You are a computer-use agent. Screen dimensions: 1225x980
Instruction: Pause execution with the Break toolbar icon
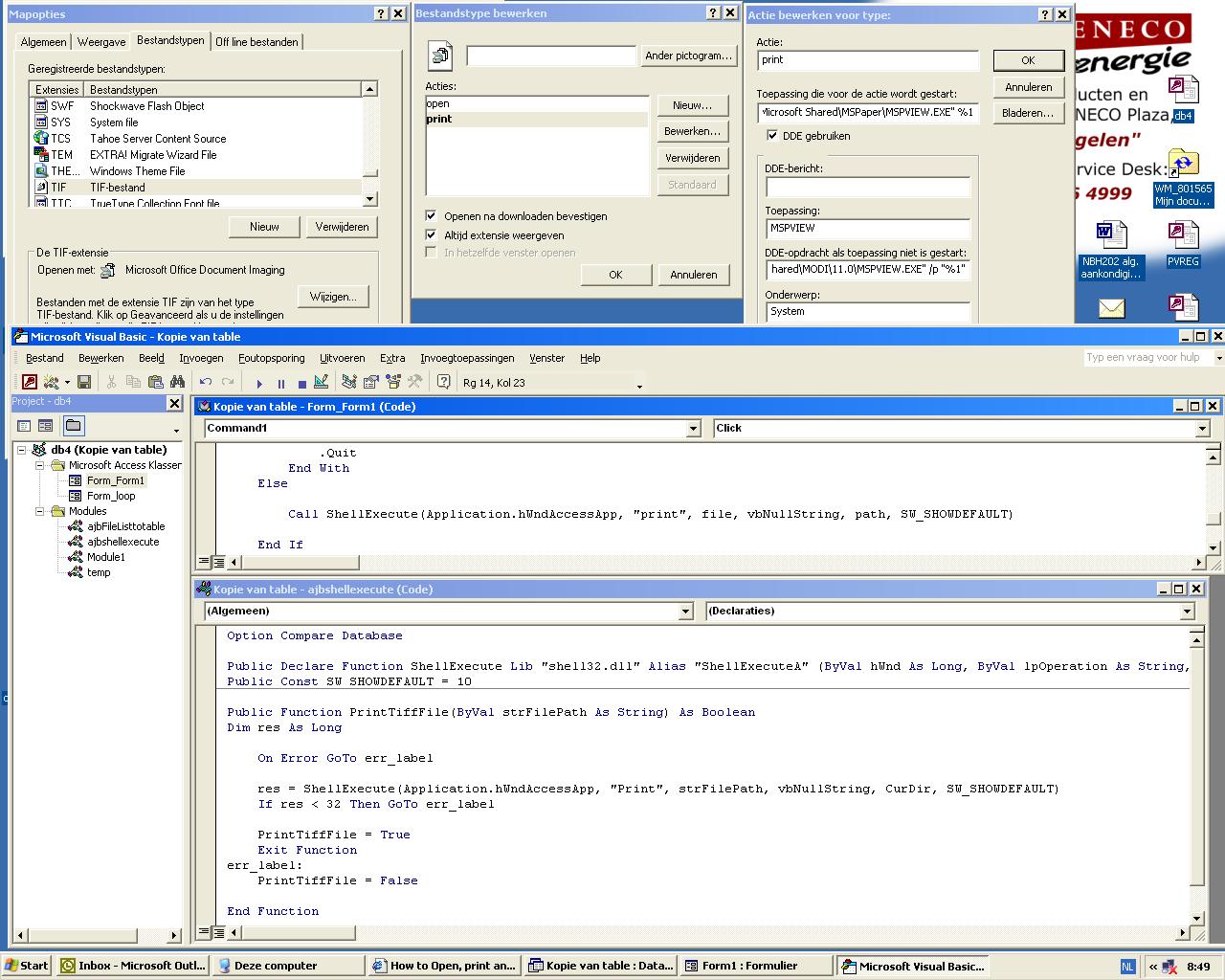coord(280,382)
